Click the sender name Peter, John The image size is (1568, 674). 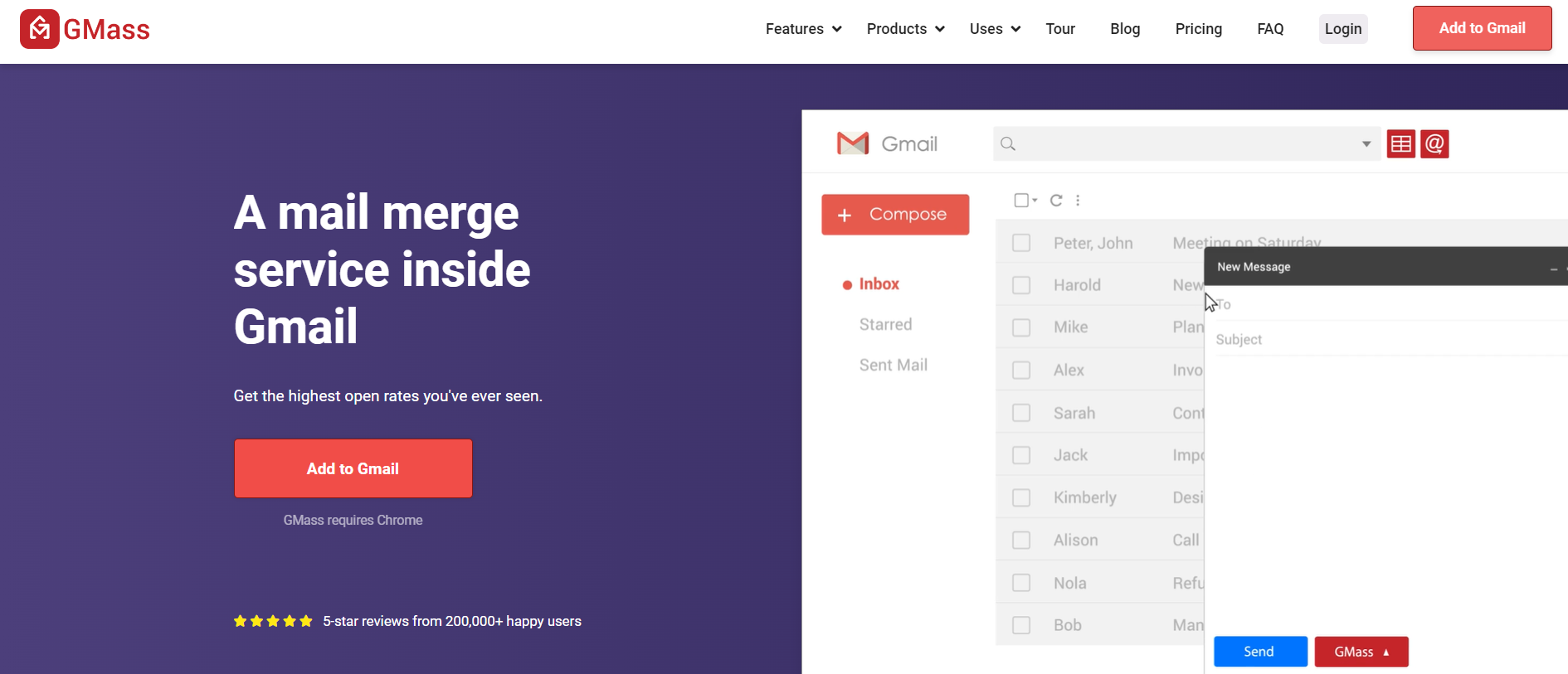[1093, 244]
